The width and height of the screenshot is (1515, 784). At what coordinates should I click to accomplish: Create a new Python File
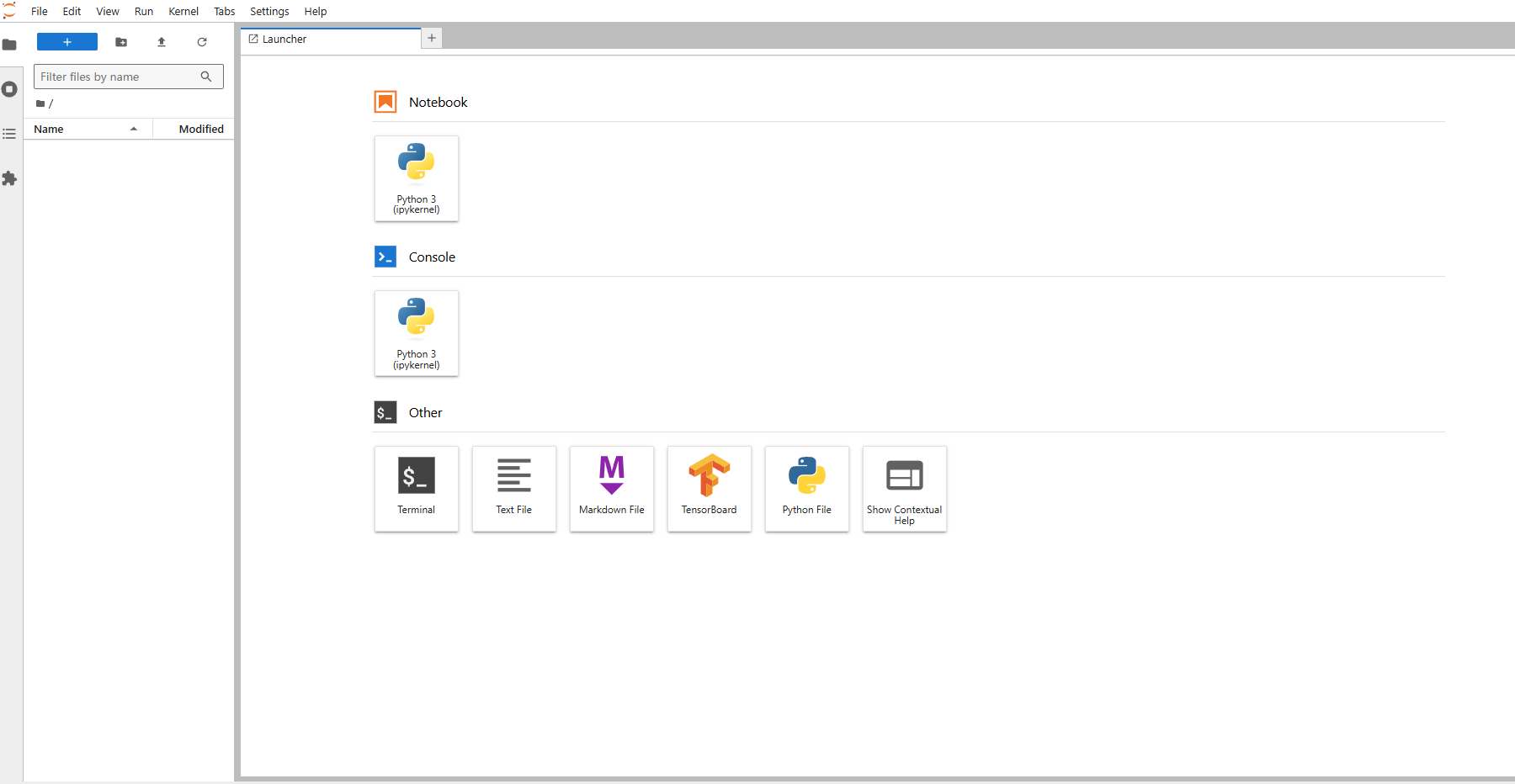tap(807, 489)
